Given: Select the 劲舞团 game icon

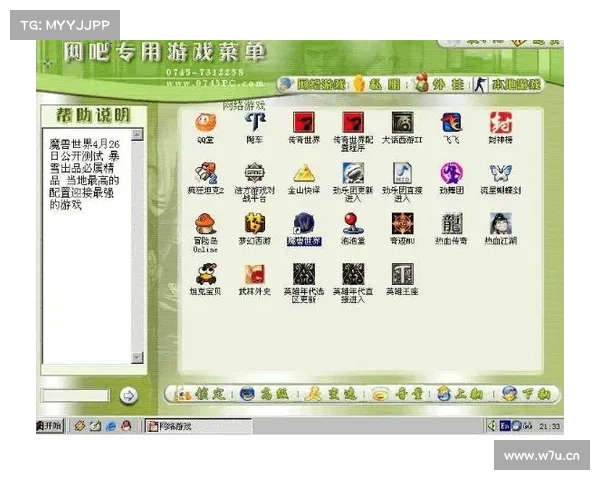Looking at the screenshot, I should pos(452,173).
